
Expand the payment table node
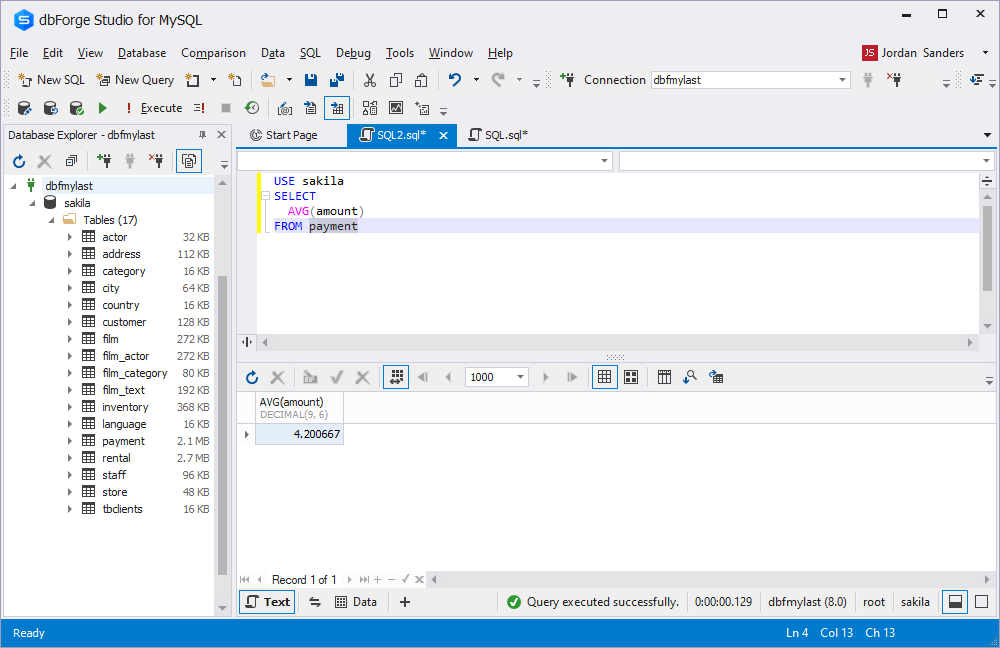pyautogui.click(x=70, y=441)
